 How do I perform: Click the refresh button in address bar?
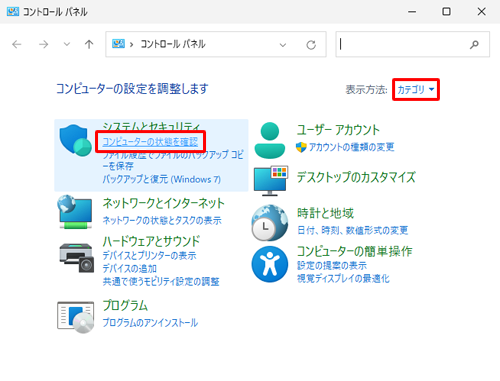pyautogui.click(x=311, y=45)
